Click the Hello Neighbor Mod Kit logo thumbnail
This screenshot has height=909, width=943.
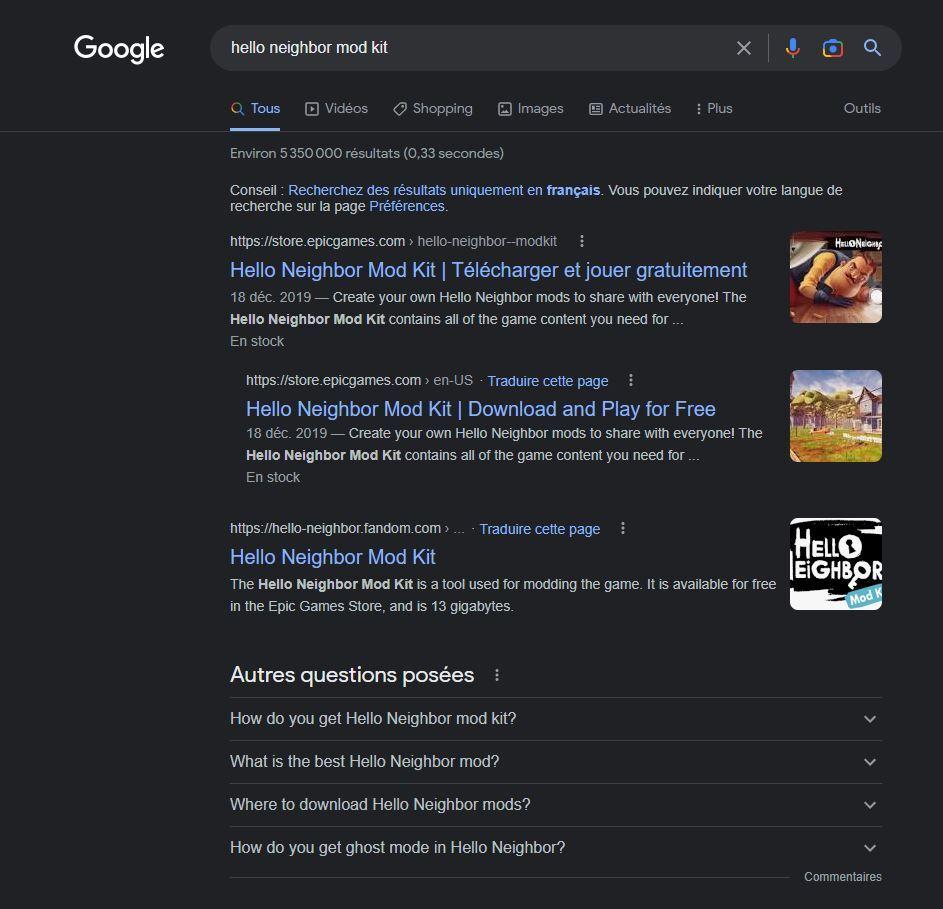835,564
